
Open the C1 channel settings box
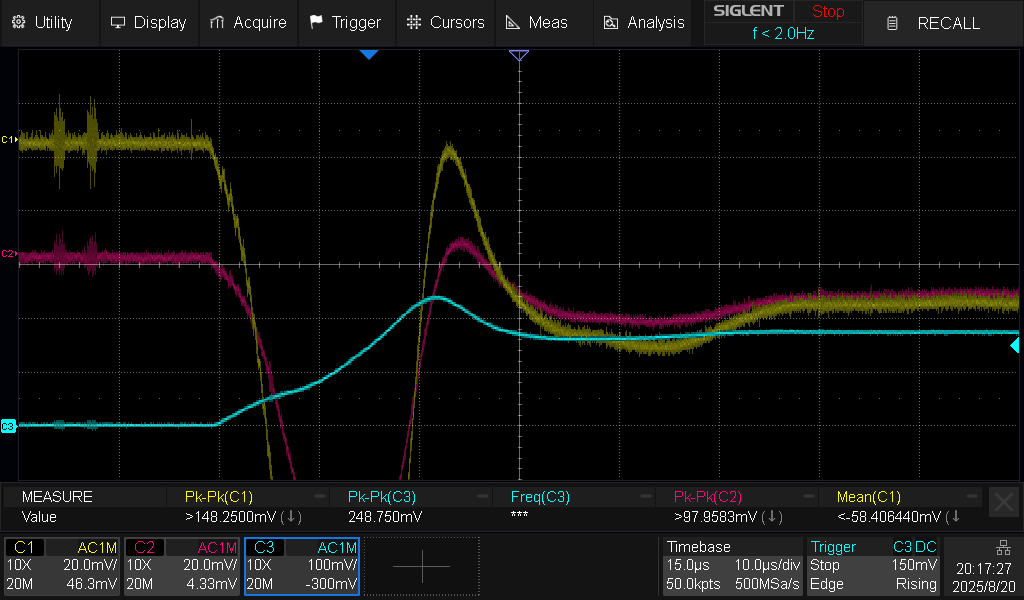(62, 566)
